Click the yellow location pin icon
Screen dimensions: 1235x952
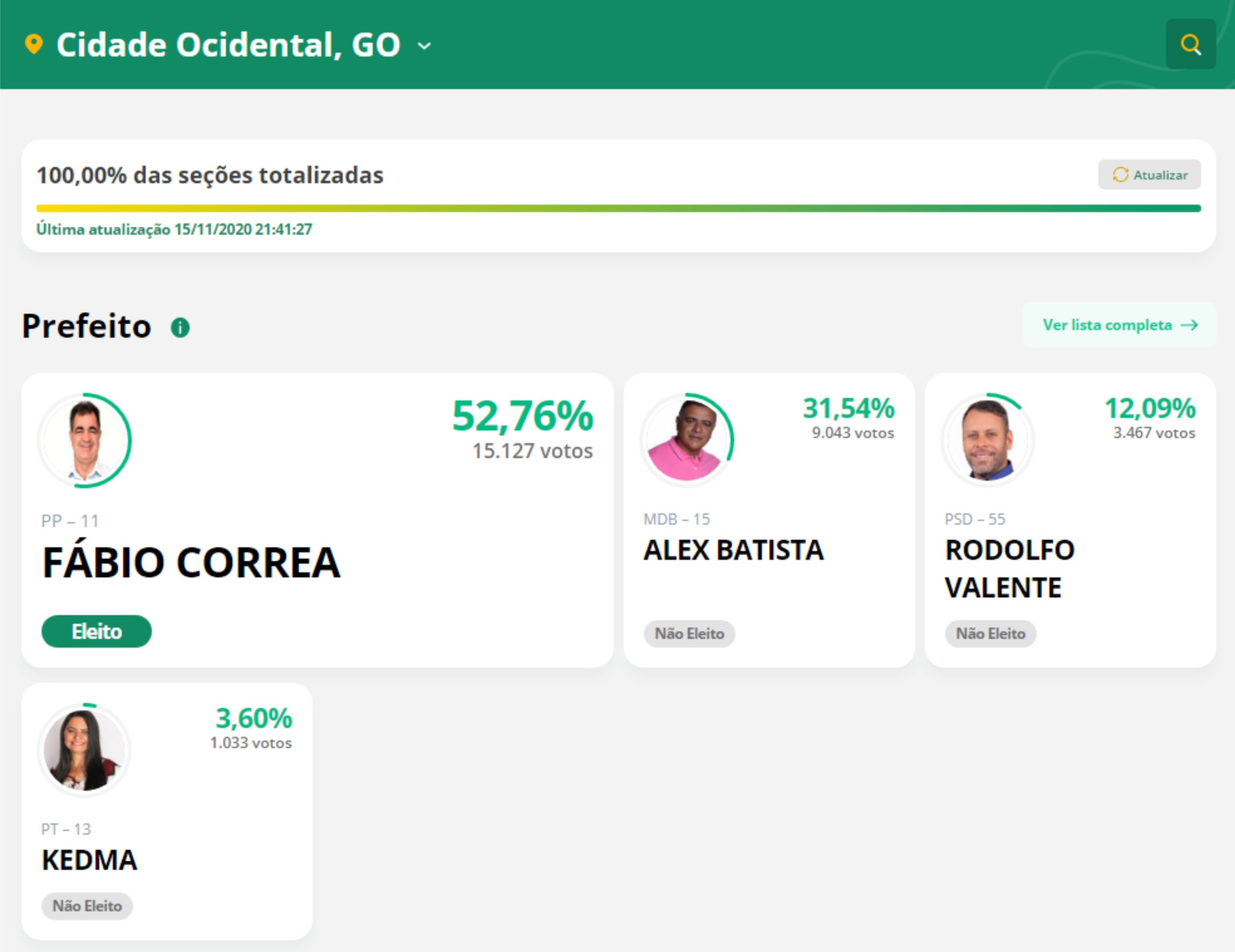click(34, 44)
